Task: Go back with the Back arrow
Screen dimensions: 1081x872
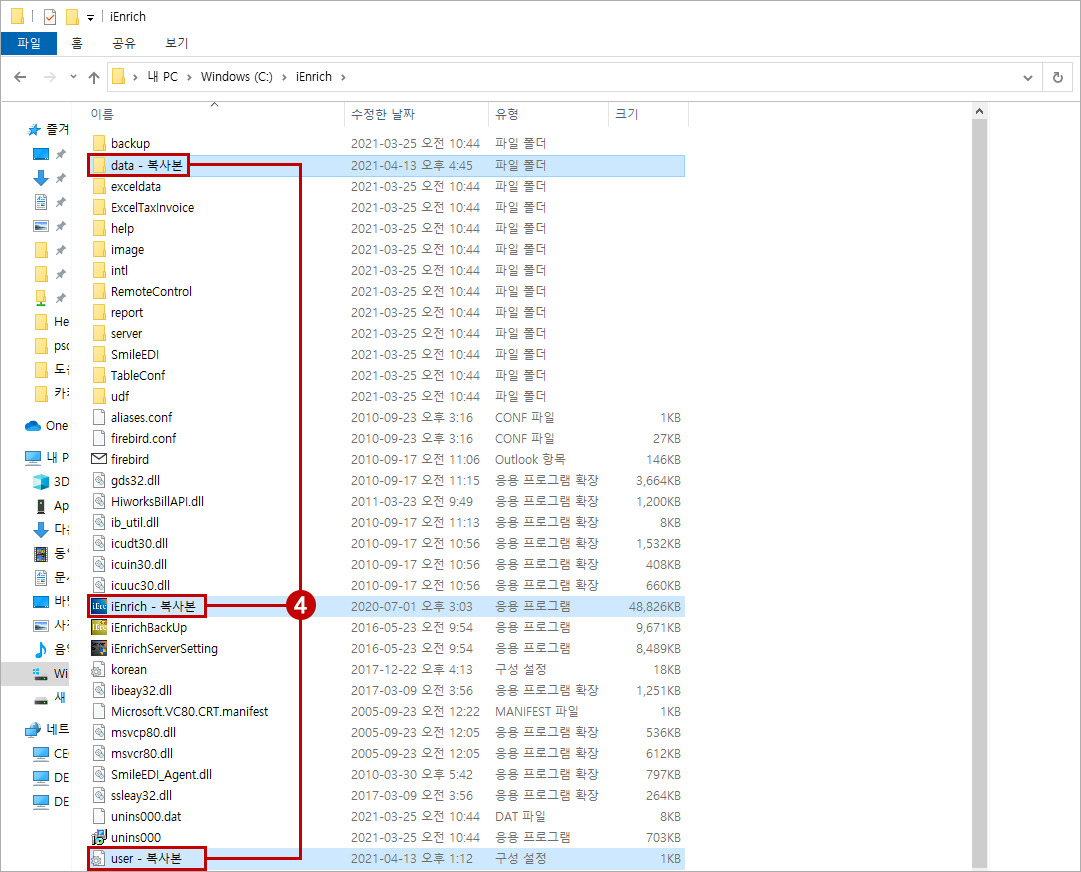Action: [21, 77]
